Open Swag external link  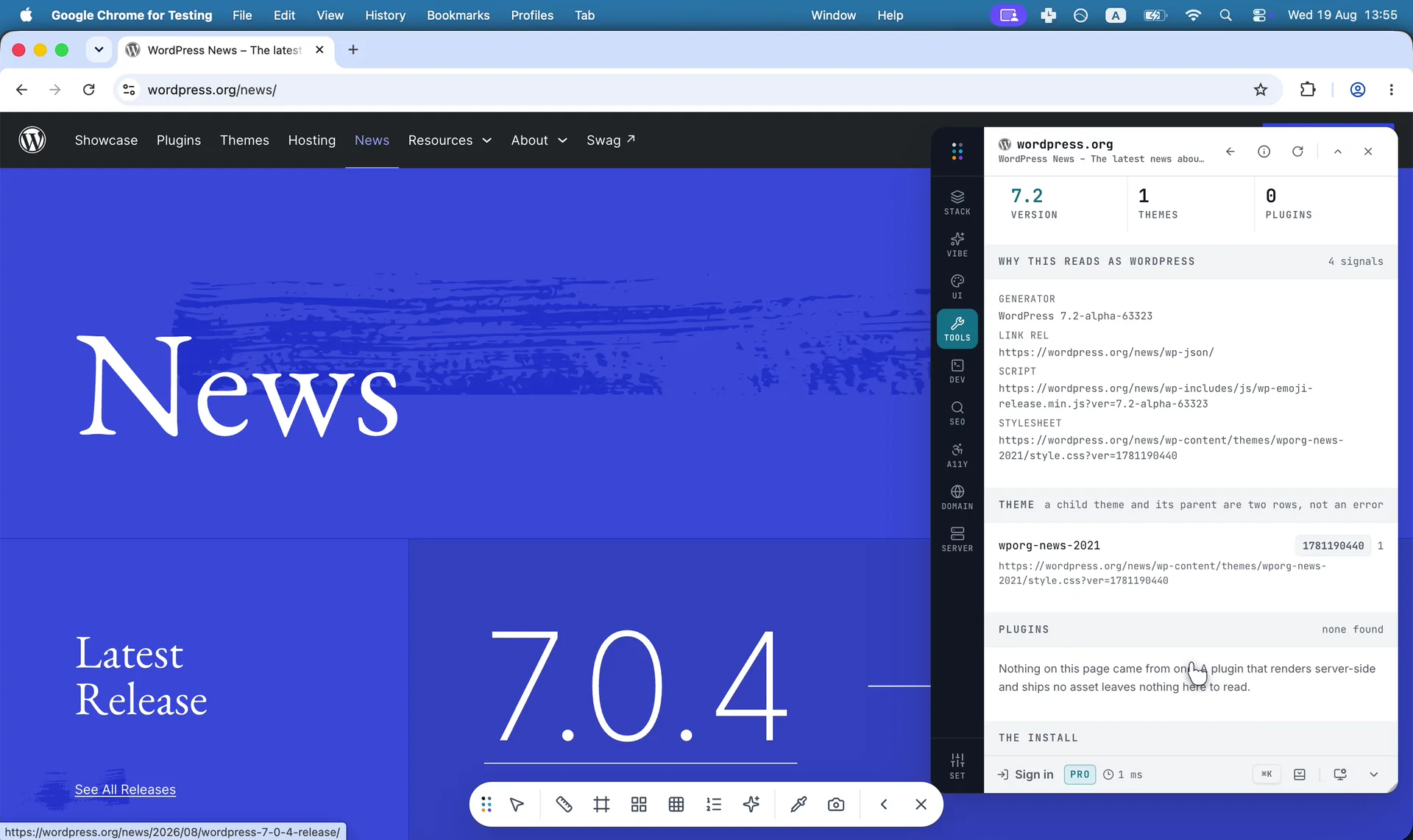pos(611,140)
